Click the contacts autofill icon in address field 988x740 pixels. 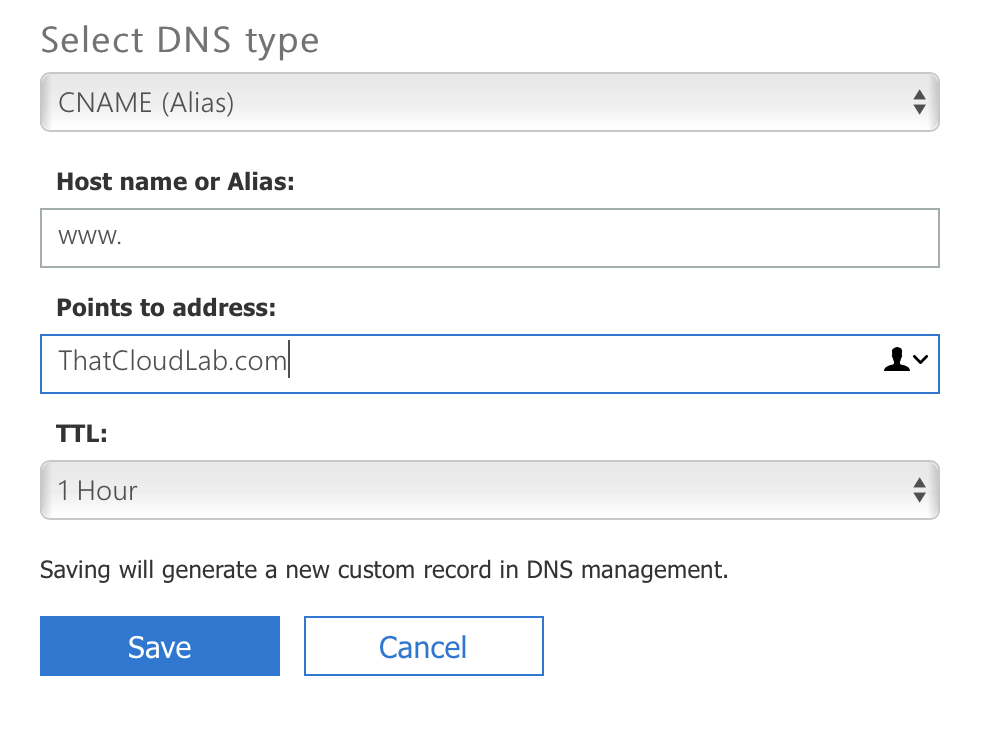pos(896,362)
